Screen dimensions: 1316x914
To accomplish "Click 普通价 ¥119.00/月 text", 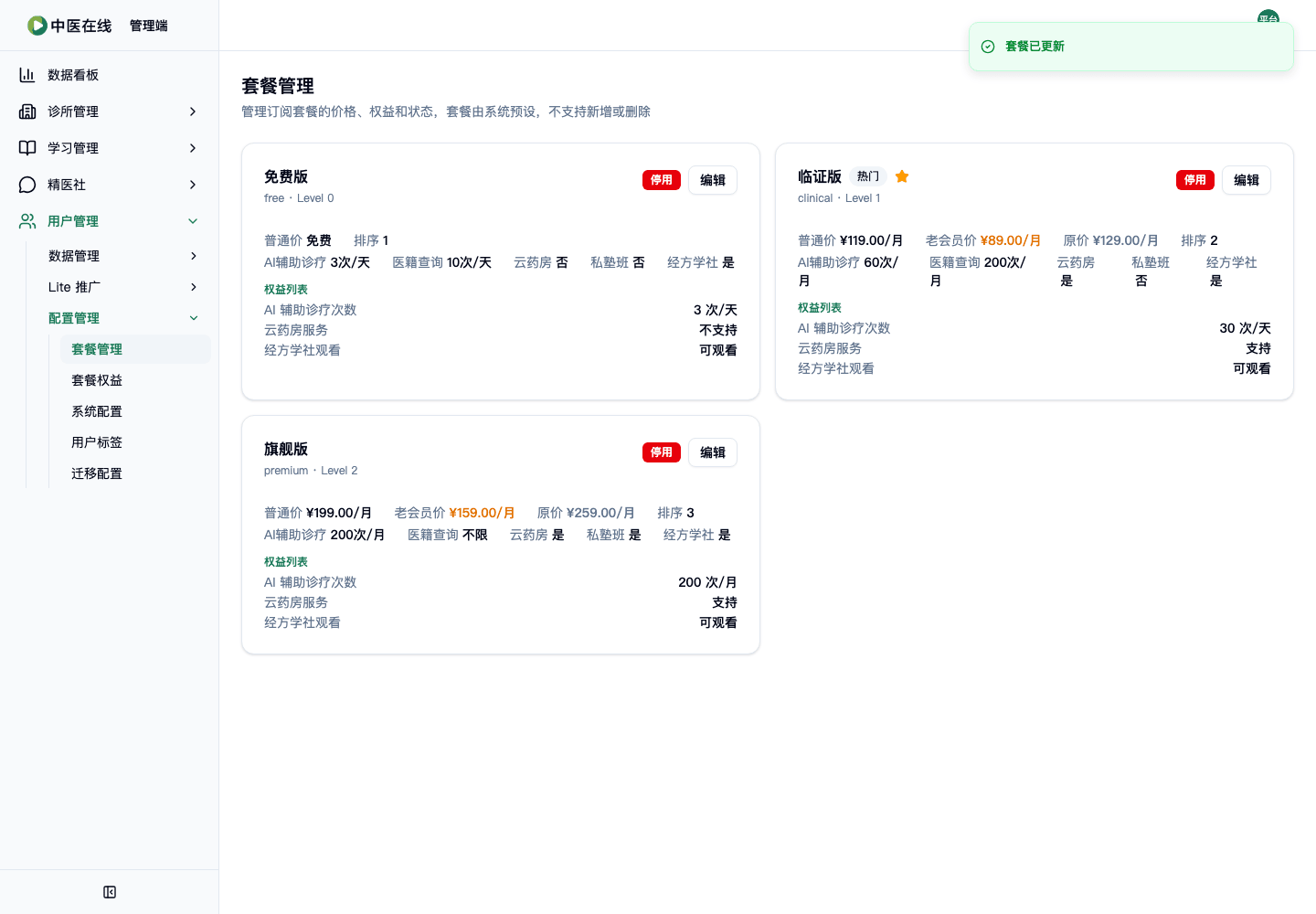I will (851, 240).
